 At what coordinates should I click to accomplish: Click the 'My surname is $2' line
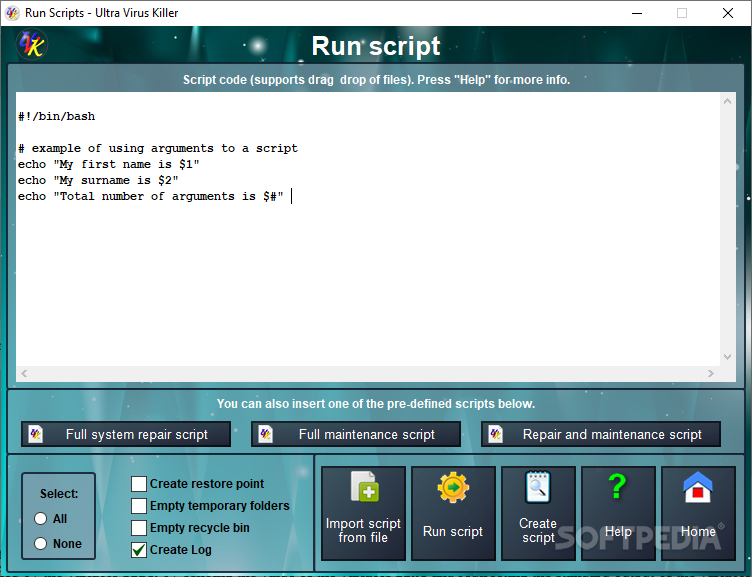98,180
